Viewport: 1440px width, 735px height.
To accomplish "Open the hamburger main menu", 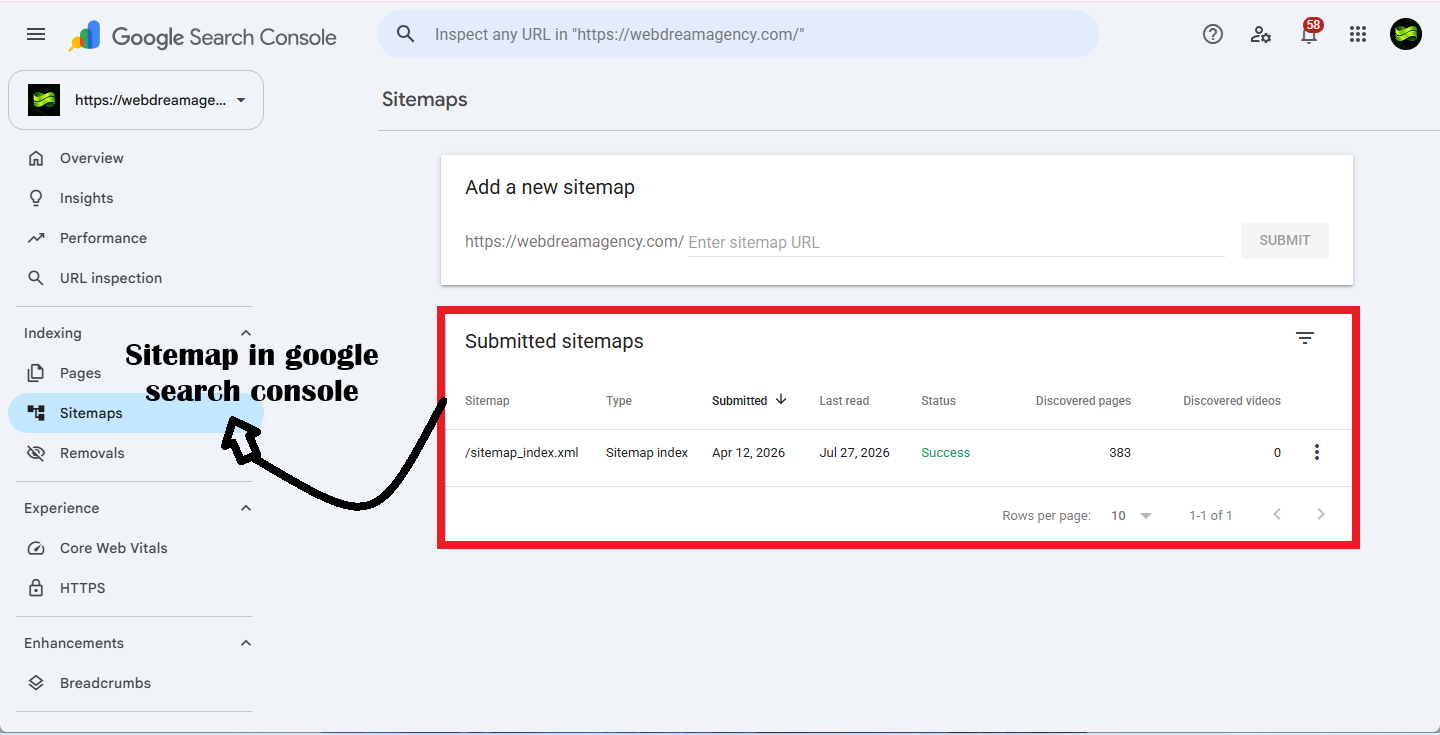I will (36, 34).
